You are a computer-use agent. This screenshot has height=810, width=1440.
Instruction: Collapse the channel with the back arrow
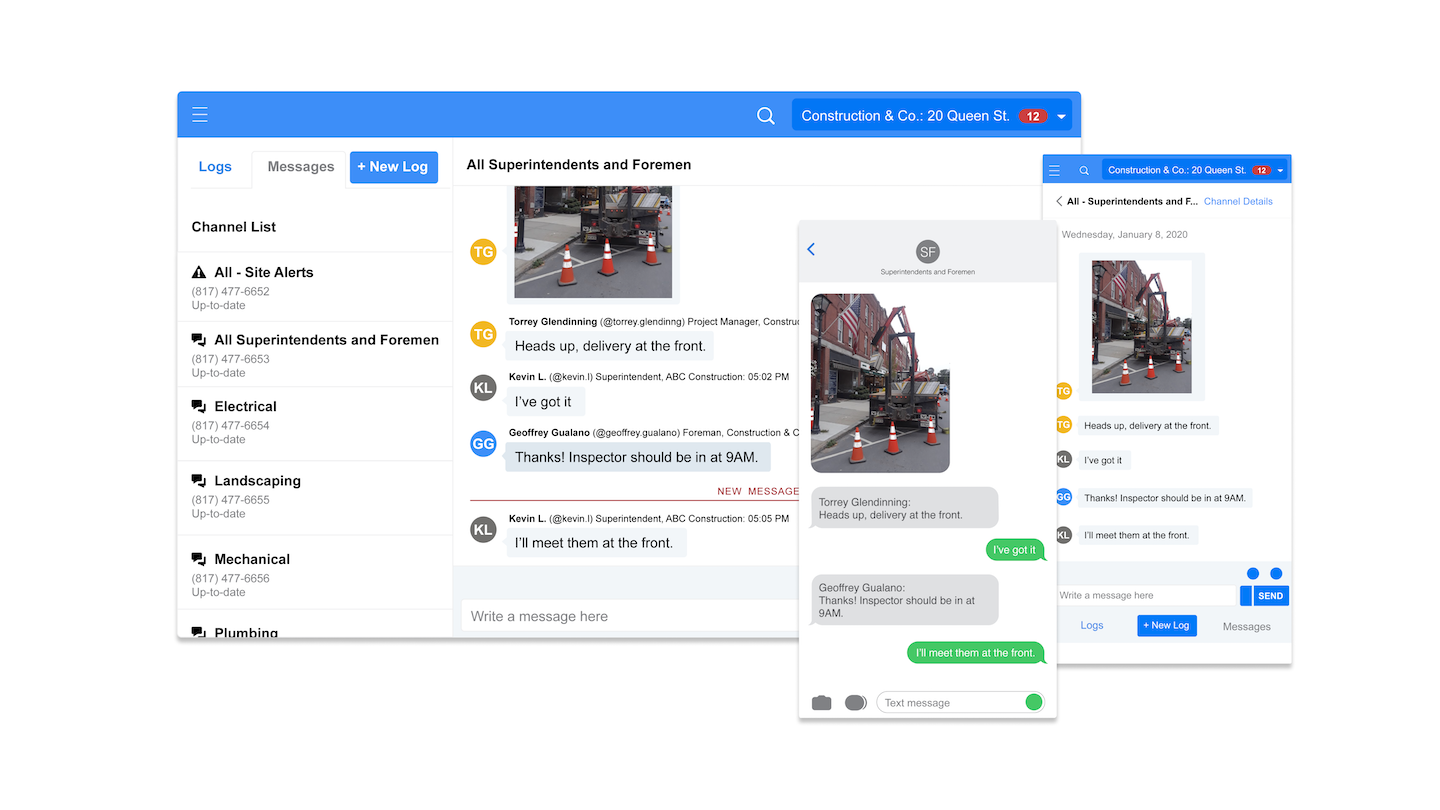[x=1058, y=201]
